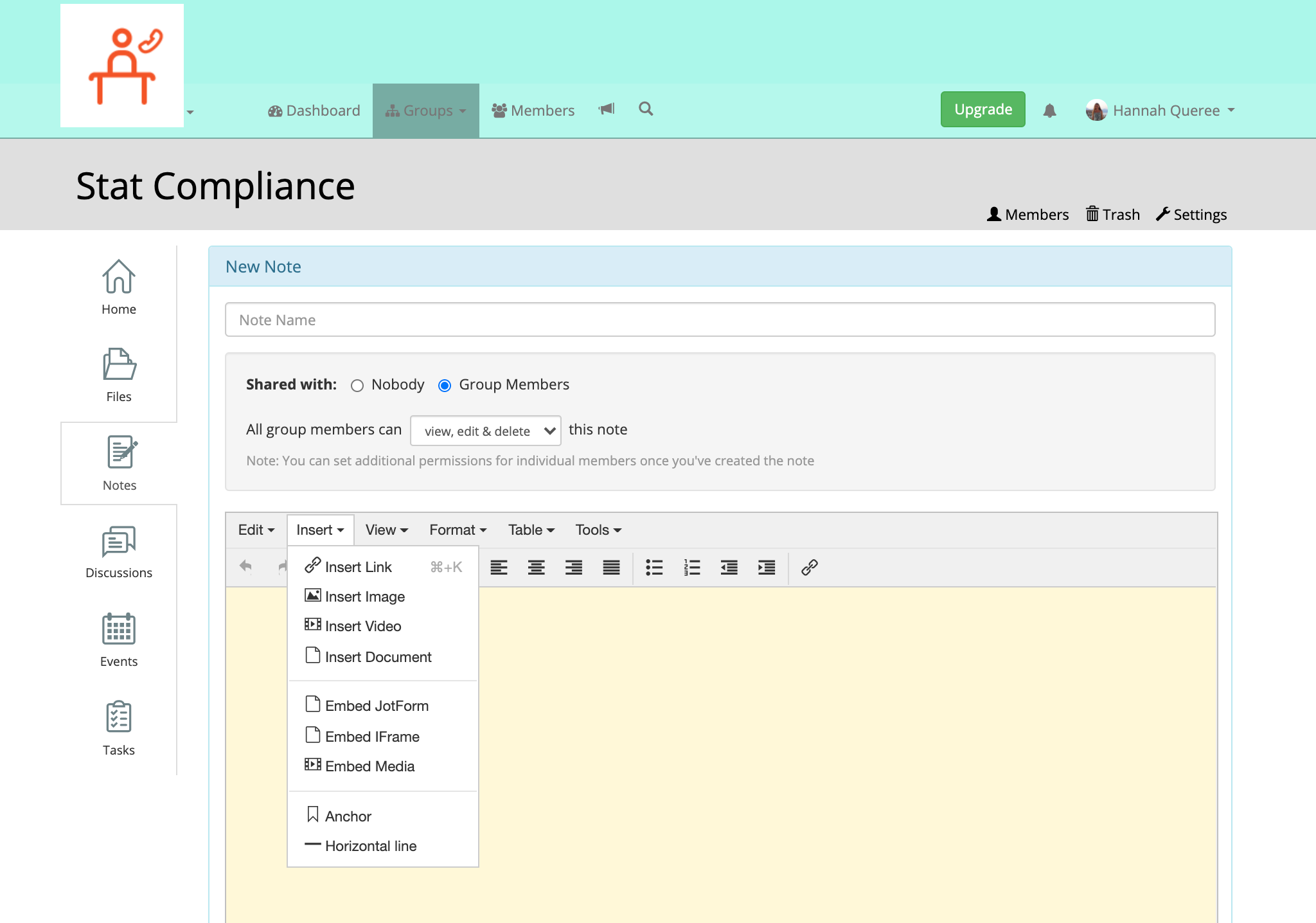
Task: Choose Insert Document from the menu
Action: pyautogui.click(x=383, y=657)
